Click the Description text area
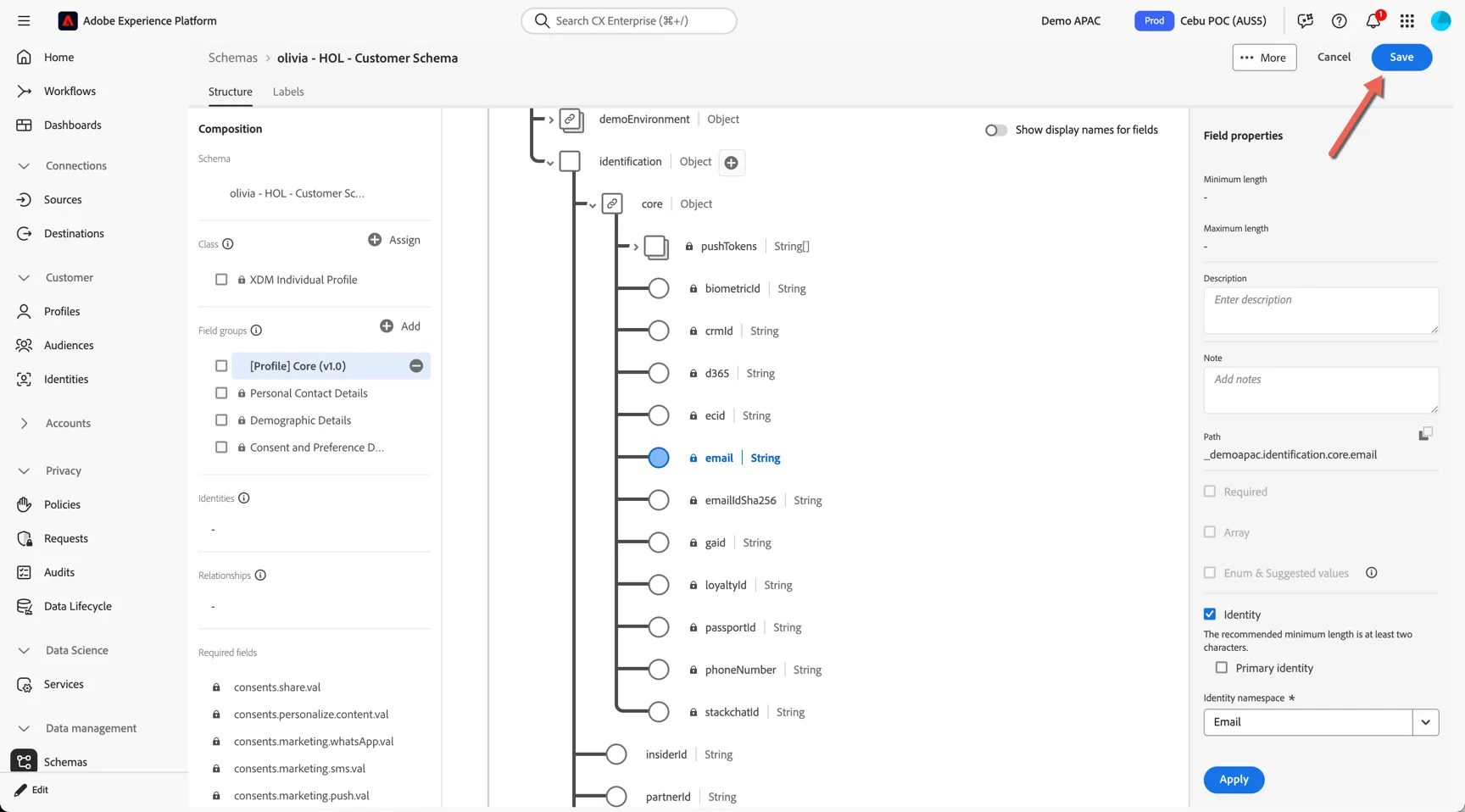The width and height of the screenshot is (1465, 812). tap(1321, 310)
